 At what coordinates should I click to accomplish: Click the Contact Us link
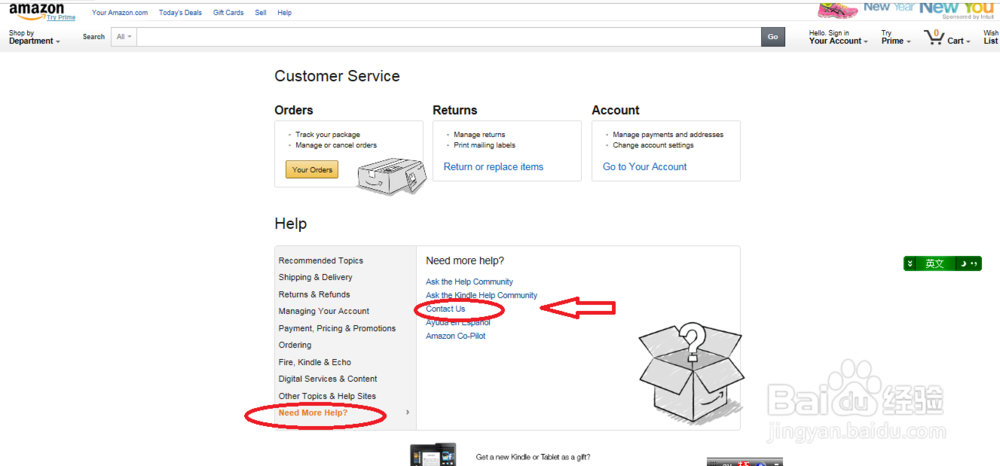(445, 309)
